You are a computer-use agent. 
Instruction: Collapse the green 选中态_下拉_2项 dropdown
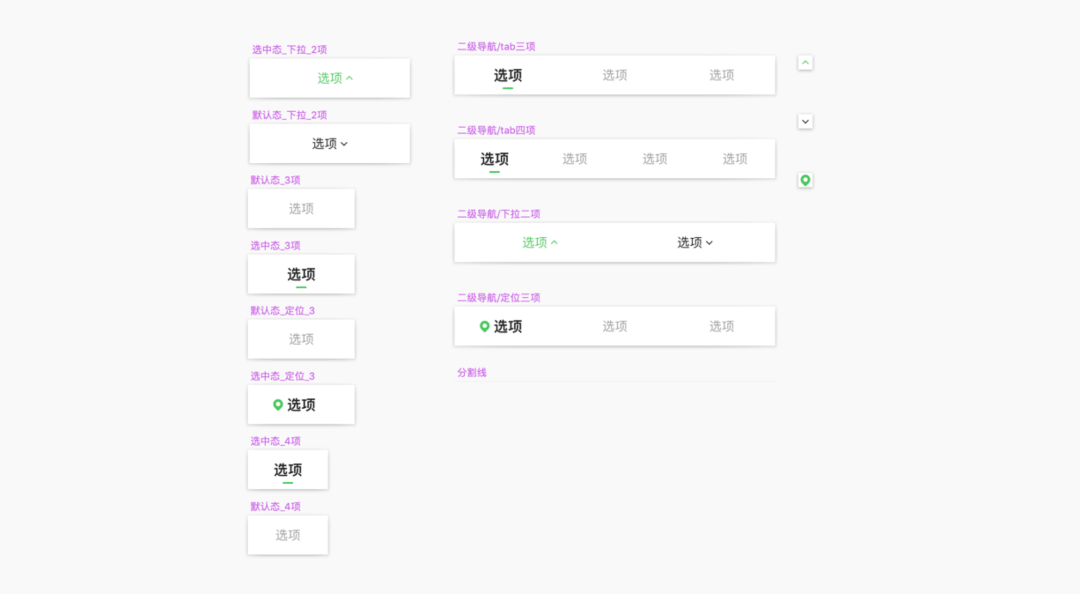(335, 78)
